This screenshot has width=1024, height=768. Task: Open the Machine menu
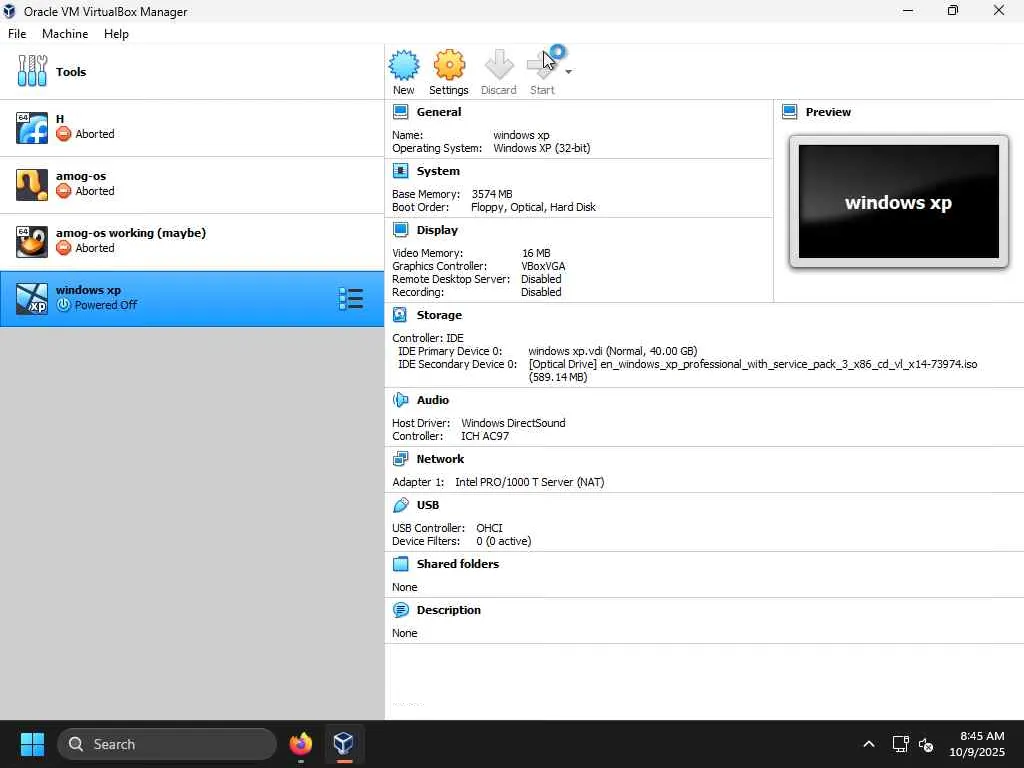pos(65,34)
